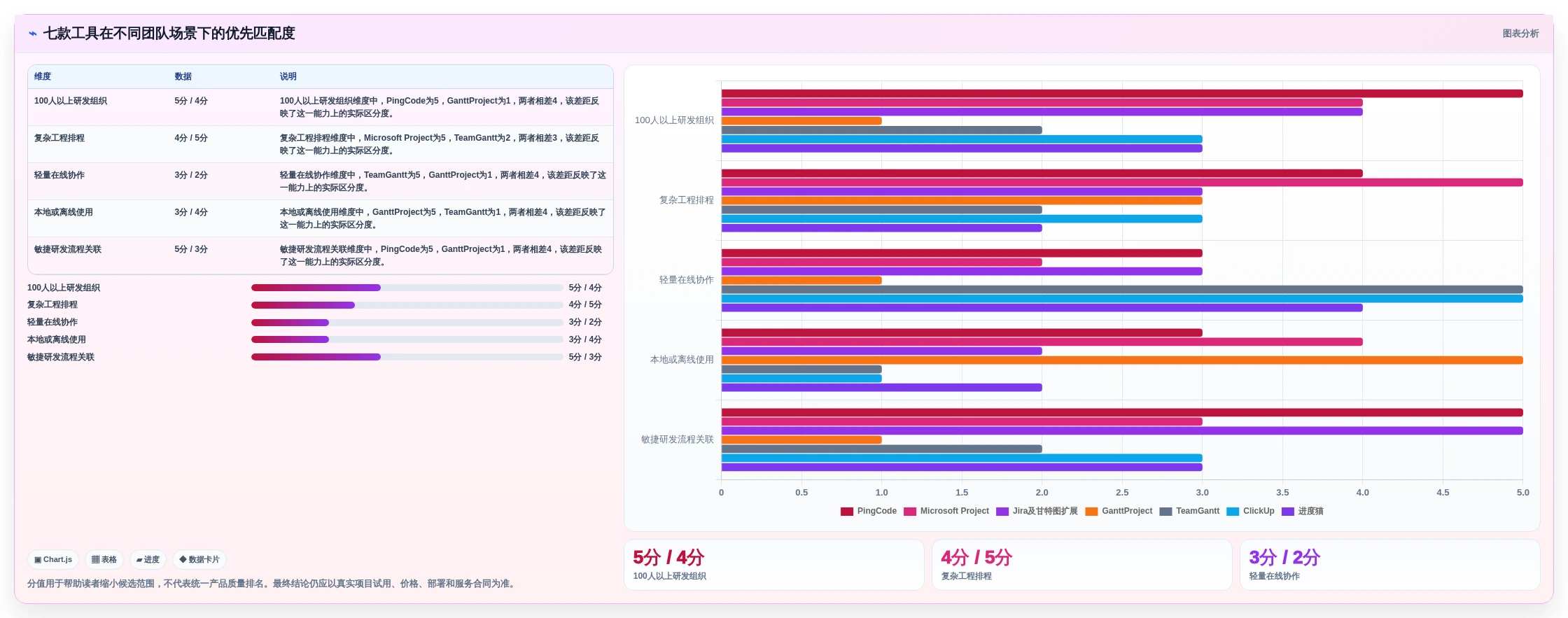Click the 5分 / 4分 summary card

pyautogui.click(x=773, y=565)
